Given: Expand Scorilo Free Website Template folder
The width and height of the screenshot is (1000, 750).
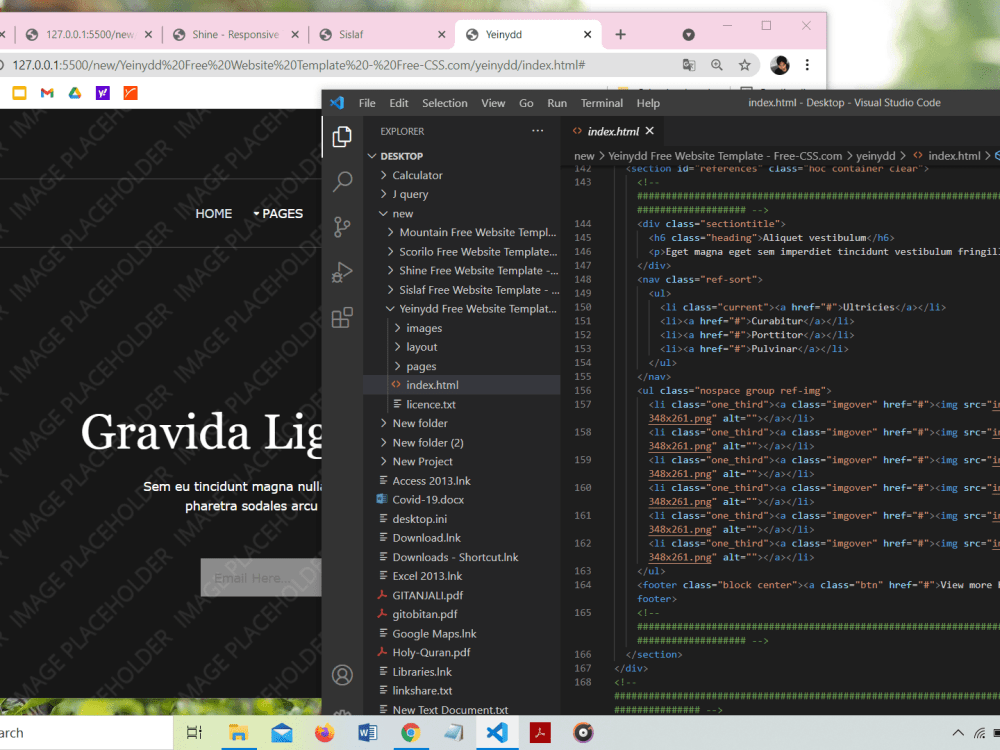Looking at the screenshot, I should pos(390,251).
